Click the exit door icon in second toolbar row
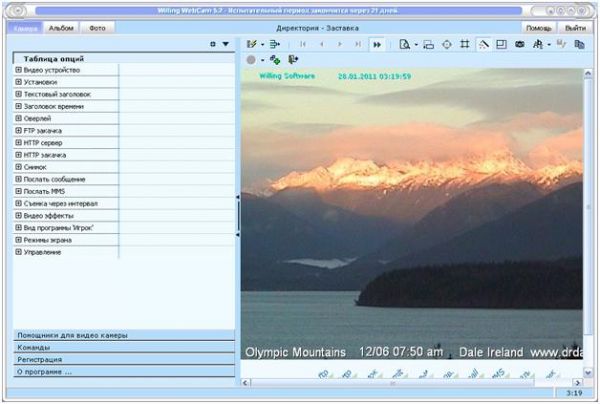 point(292,60)
